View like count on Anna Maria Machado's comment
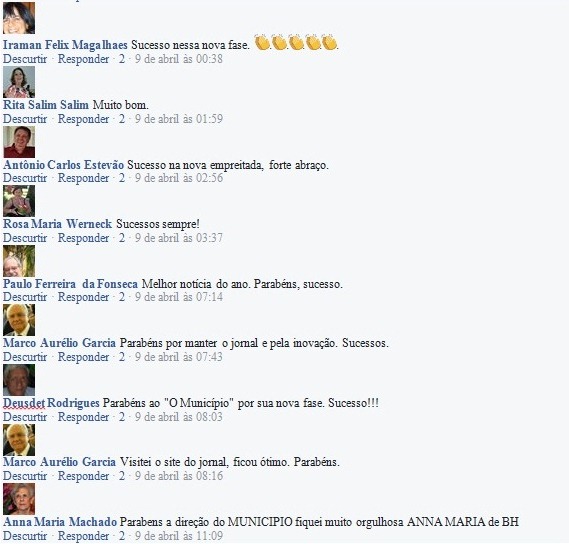Screen dimensions: 569x544 point(122,536)
